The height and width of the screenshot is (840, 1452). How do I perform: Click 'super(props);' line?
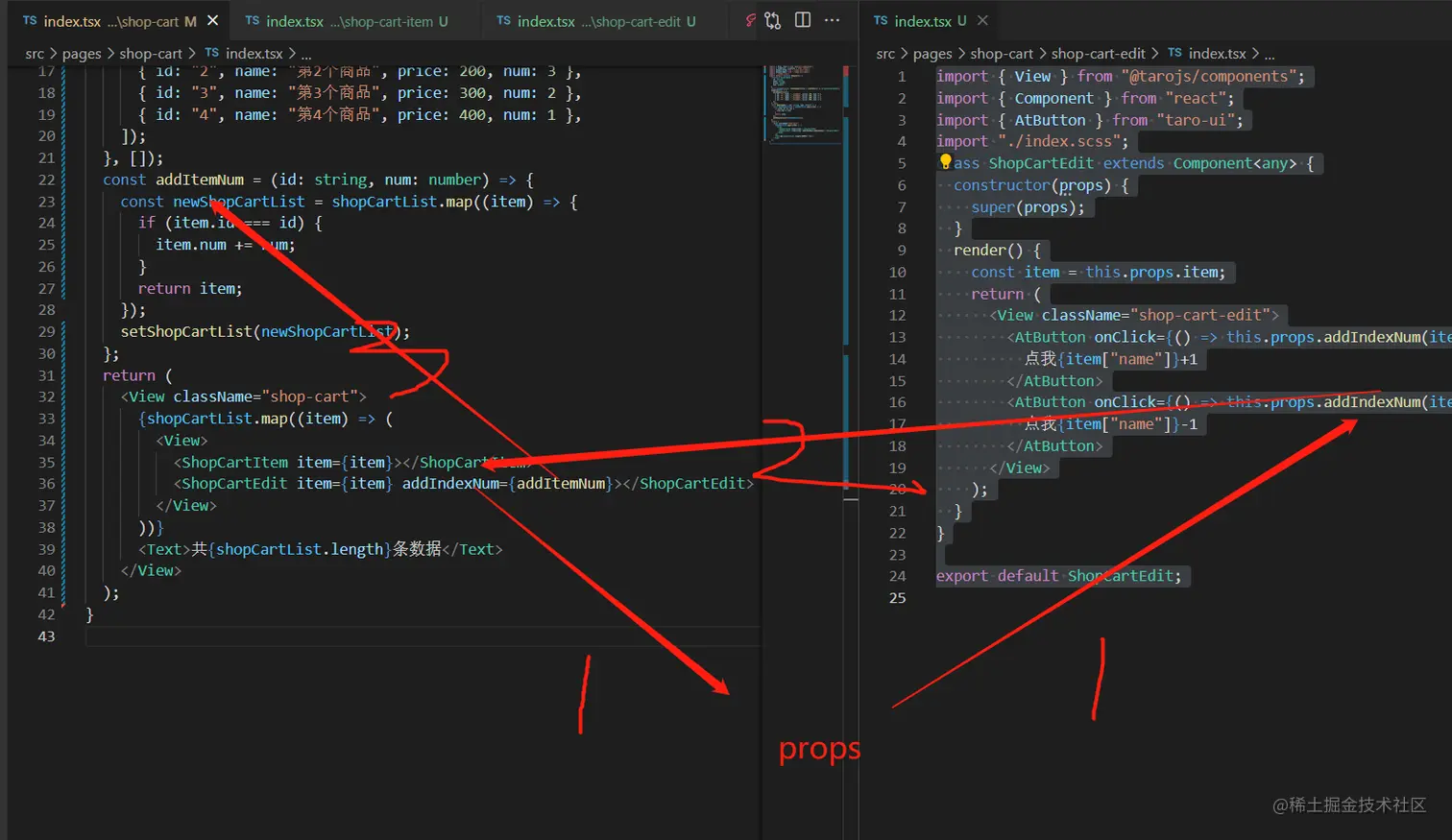(x=1028, y=207)
